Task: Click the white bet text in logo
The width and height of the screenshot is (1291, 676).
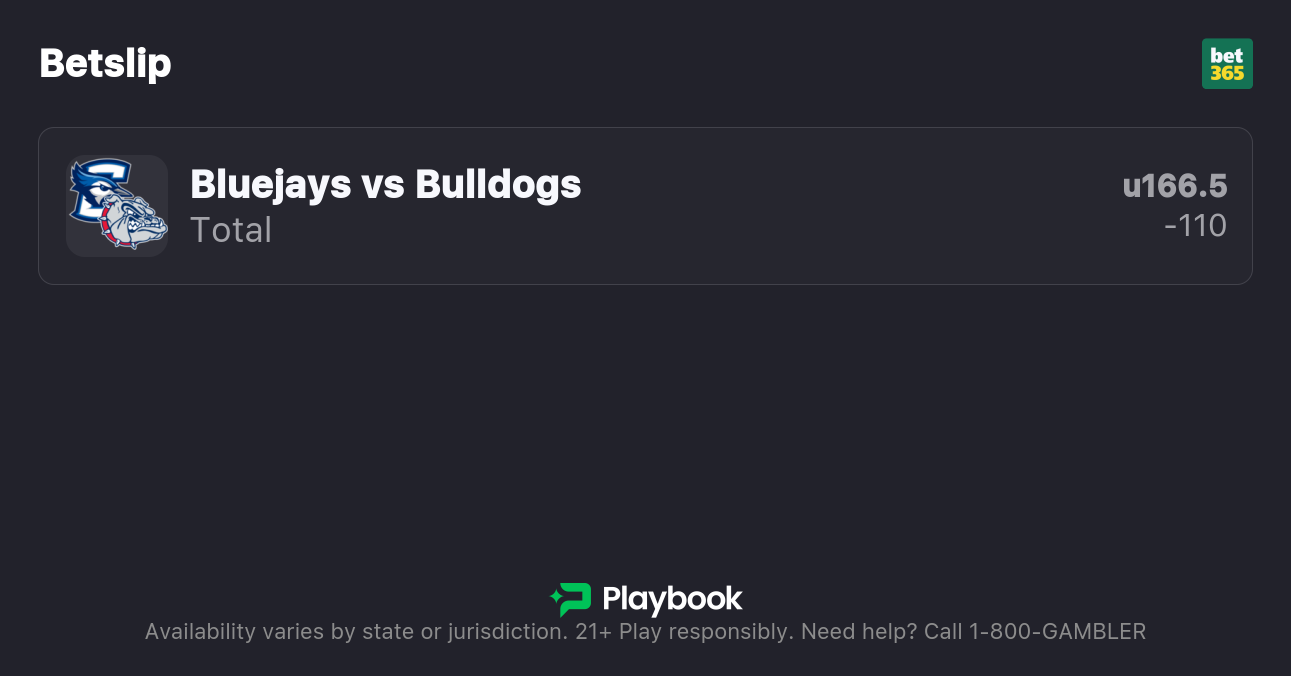Action: pos(1227,55)
